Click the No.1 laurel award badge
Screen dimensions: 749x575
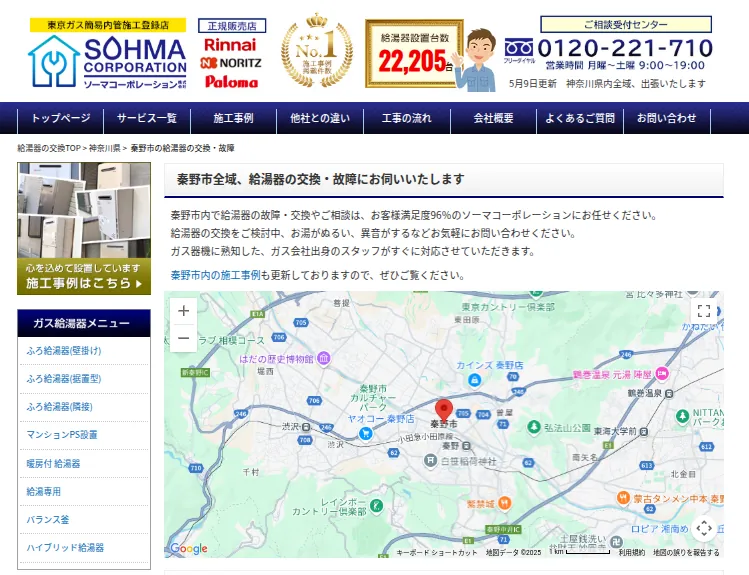pos(317,51)
